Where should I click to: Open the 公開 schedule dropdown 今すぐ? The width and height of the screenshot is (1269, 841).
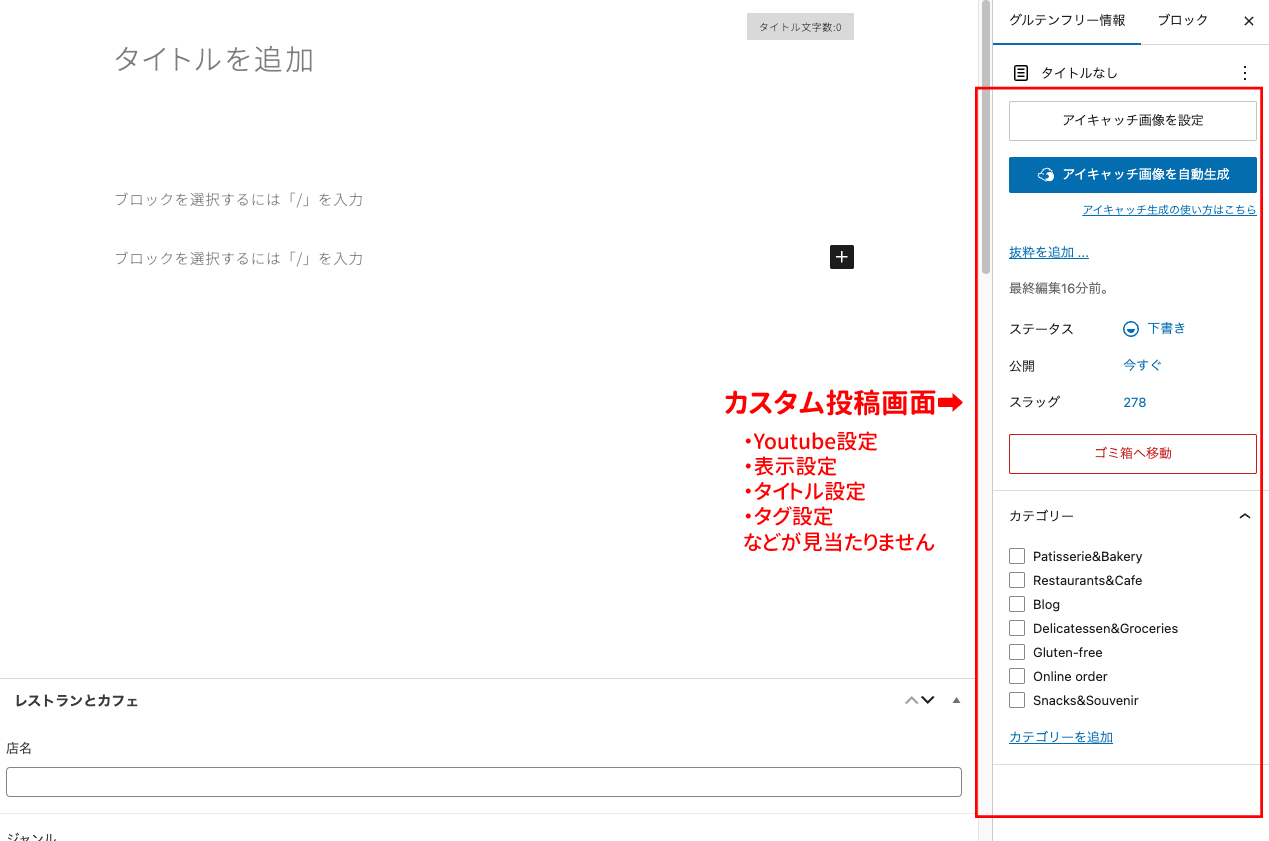coord(1142,365)
